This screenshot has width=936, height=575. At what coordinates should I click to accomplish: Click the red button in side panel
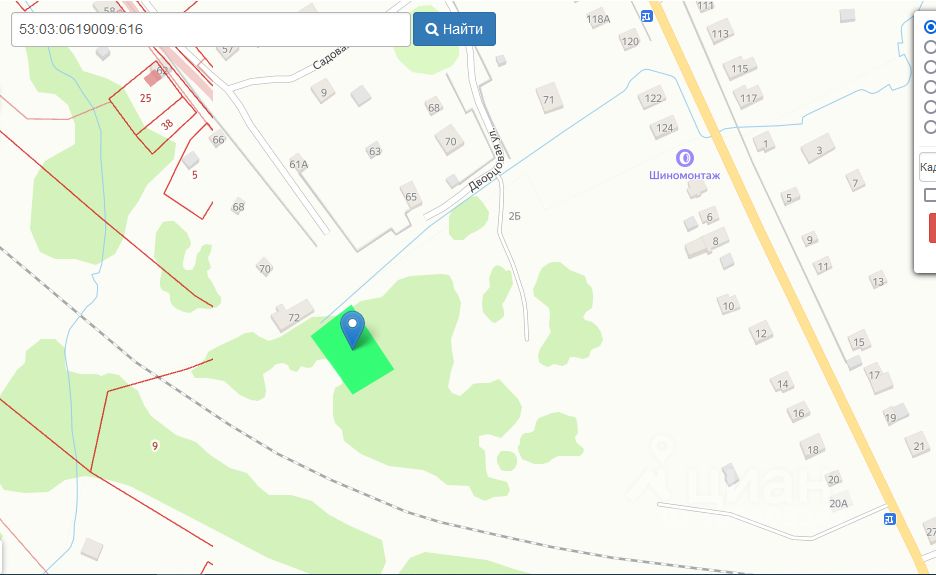[x=932, y=228]
